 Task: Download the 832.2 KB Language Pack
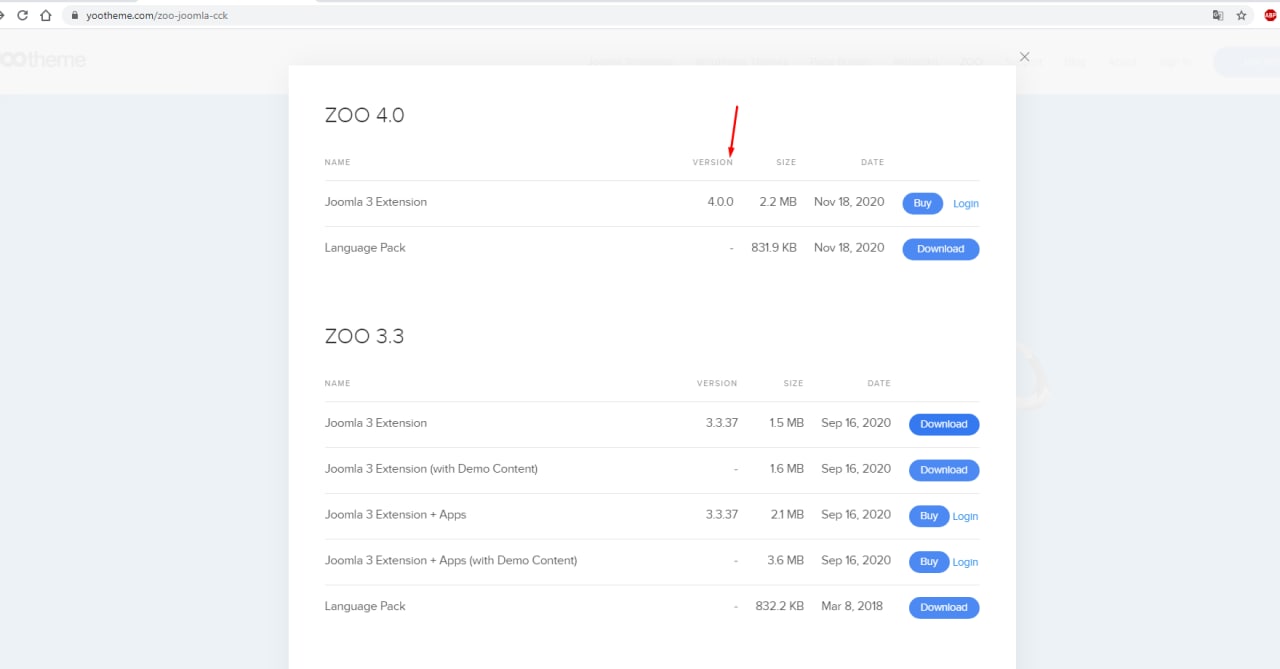(x=944, y=607)
